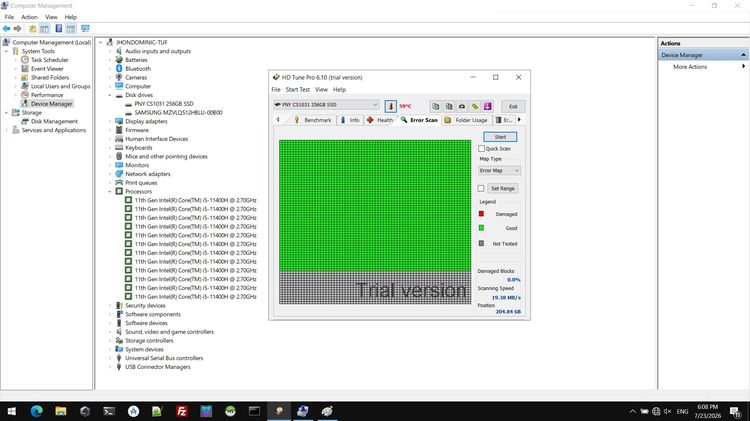Viewport: 750px width, 421px height.
Task: Collapse the JHONDOMINIC-TUF root node
Action: click(100, 42)
